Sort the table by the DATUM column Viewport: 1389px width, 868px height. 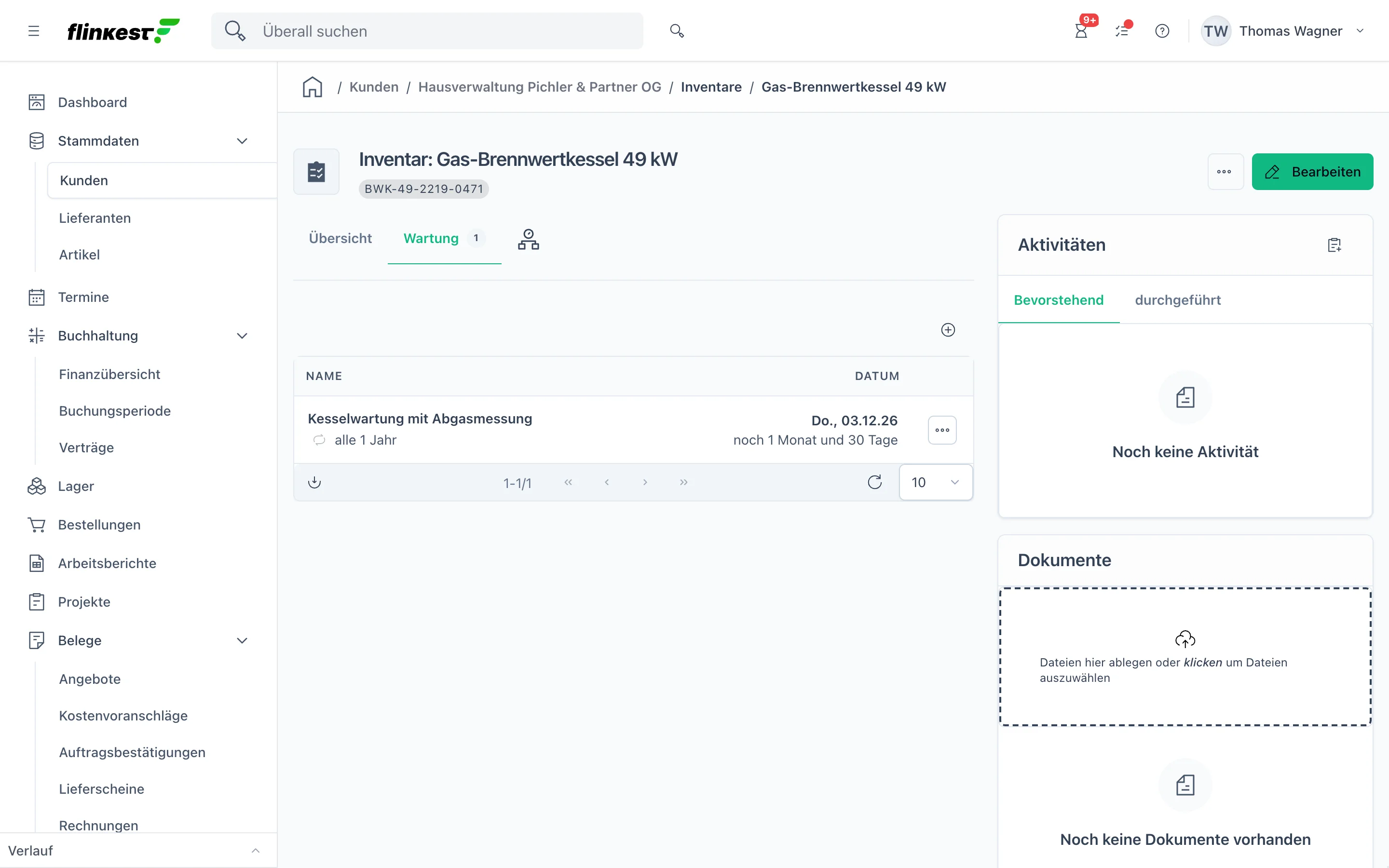click(877, 376)
